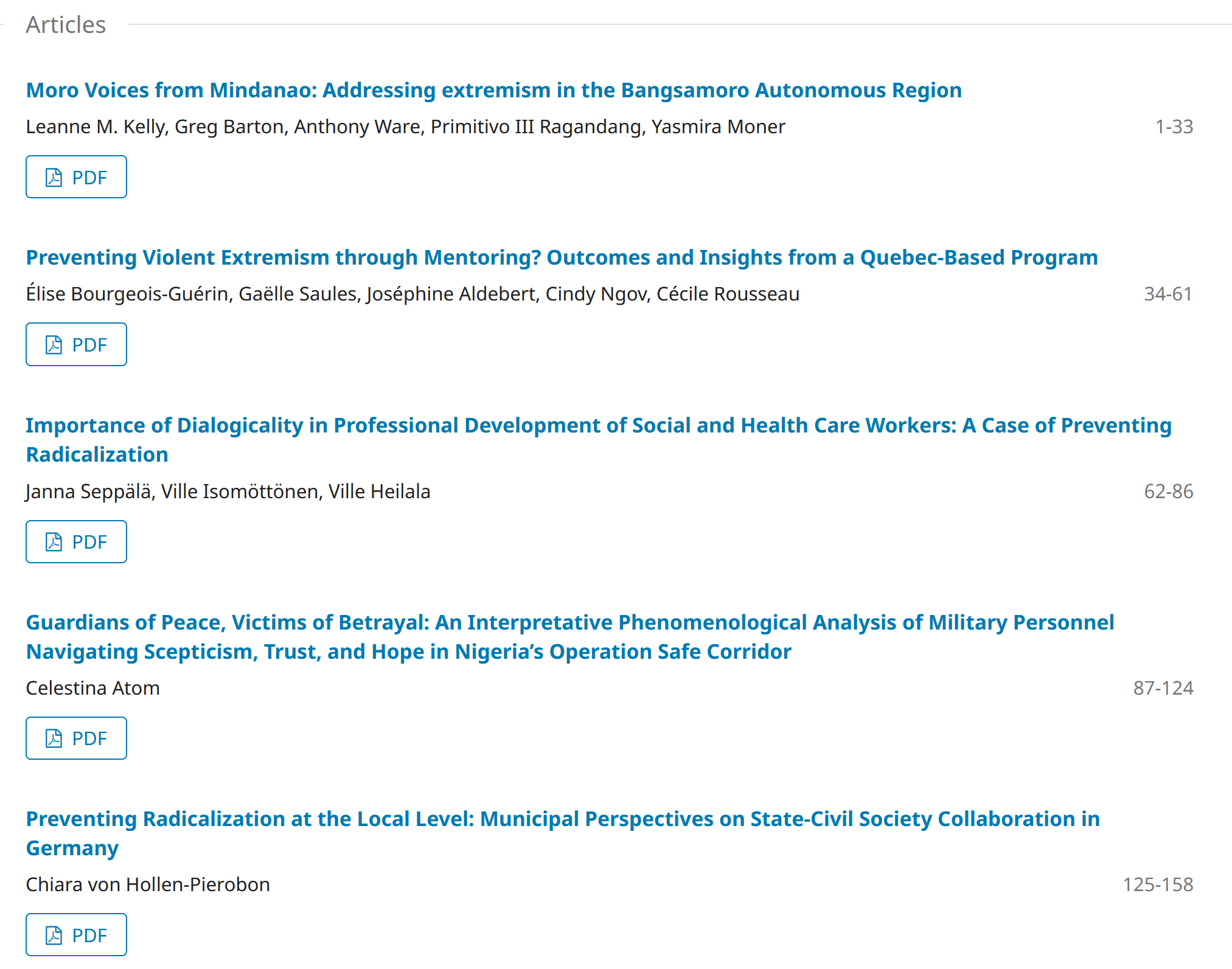This screenshot has height=969, width=1232.
Task: Click the Celestina Atom author name
Action: 92,688
